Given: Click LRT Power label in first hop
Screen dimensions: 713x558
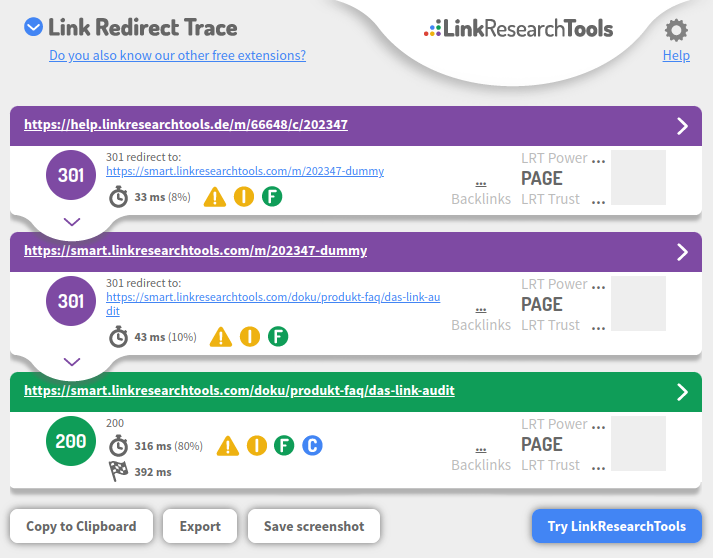Looking at the screenshot, I should [x=554, y=158].
